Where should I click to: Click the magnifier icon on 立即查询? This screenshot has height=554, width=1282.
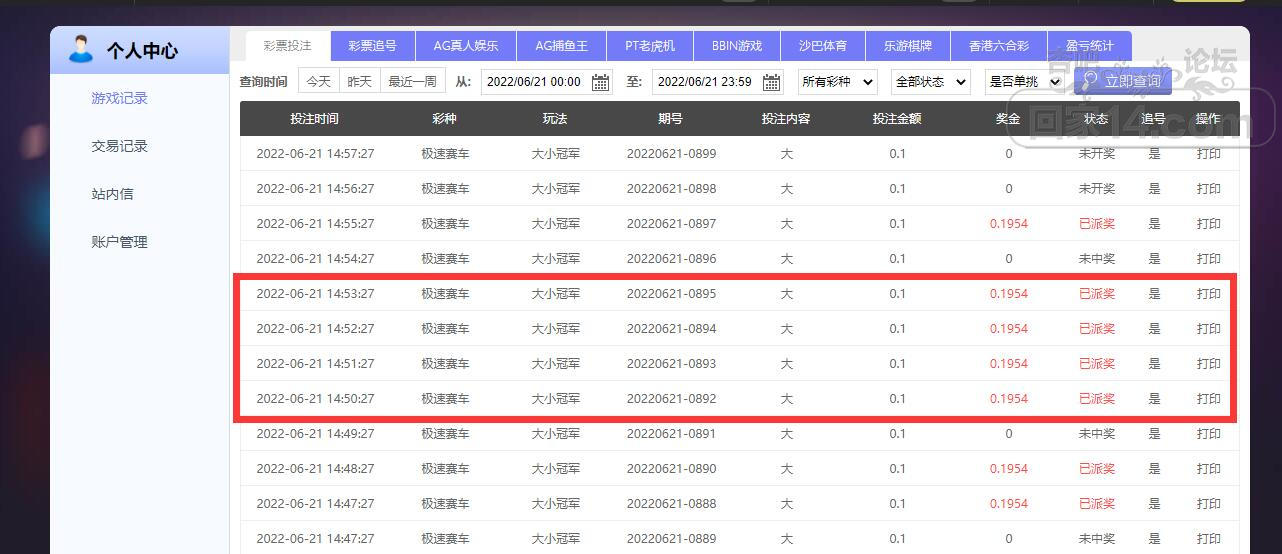(x=1088, y=81)
